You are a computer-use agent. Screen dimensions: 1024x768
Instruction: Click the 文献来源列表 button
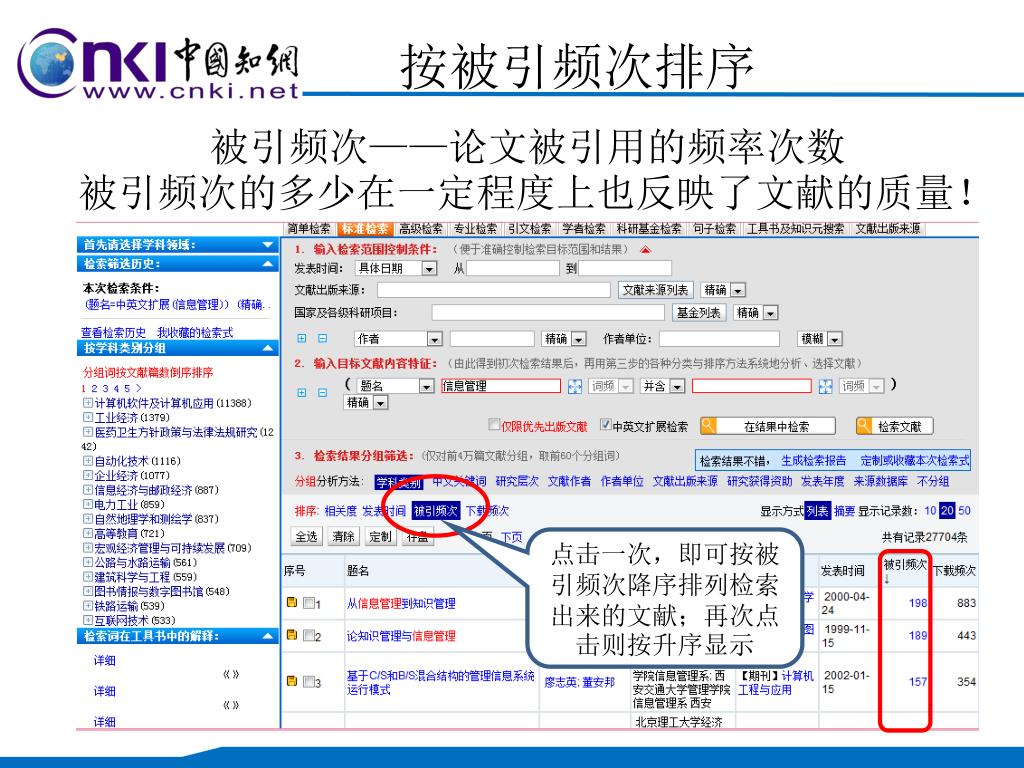(x=655, y=290)
